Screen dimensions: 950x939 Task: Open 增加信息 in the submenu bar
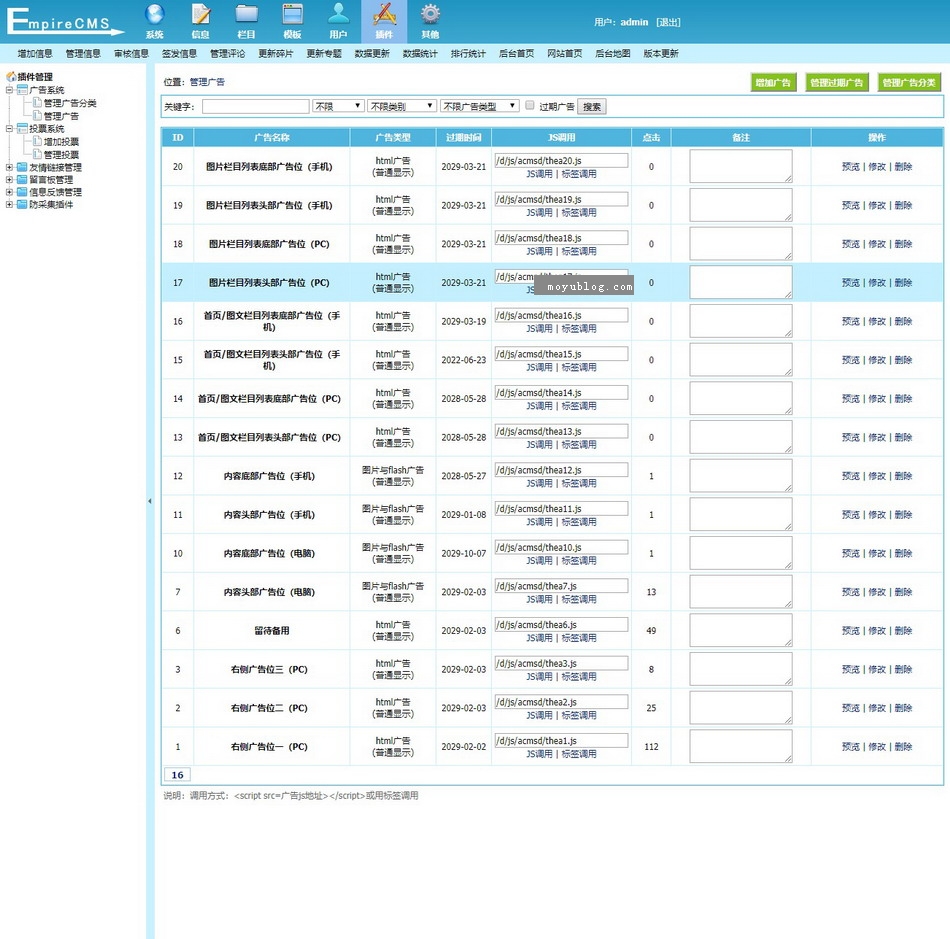pos(35,53)
